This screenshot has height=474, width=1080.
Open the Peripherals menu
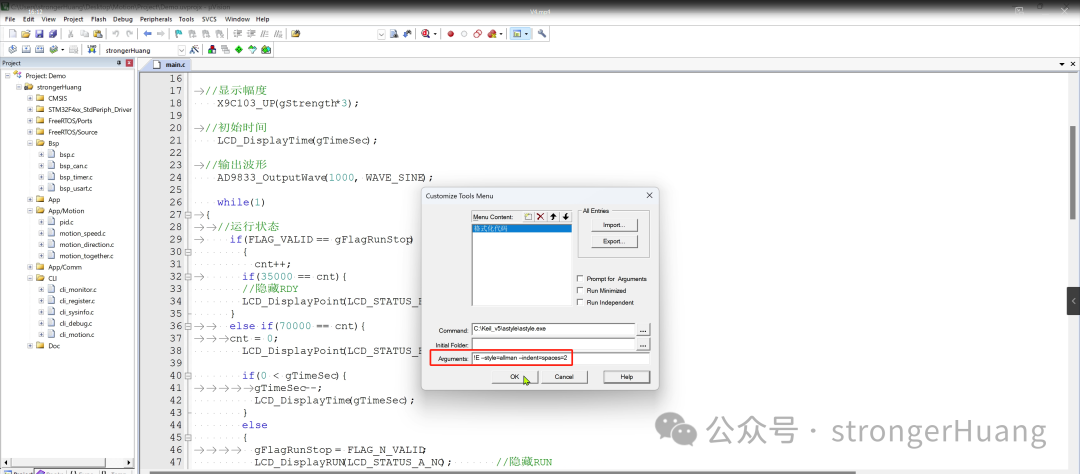(x=156, y=19)
